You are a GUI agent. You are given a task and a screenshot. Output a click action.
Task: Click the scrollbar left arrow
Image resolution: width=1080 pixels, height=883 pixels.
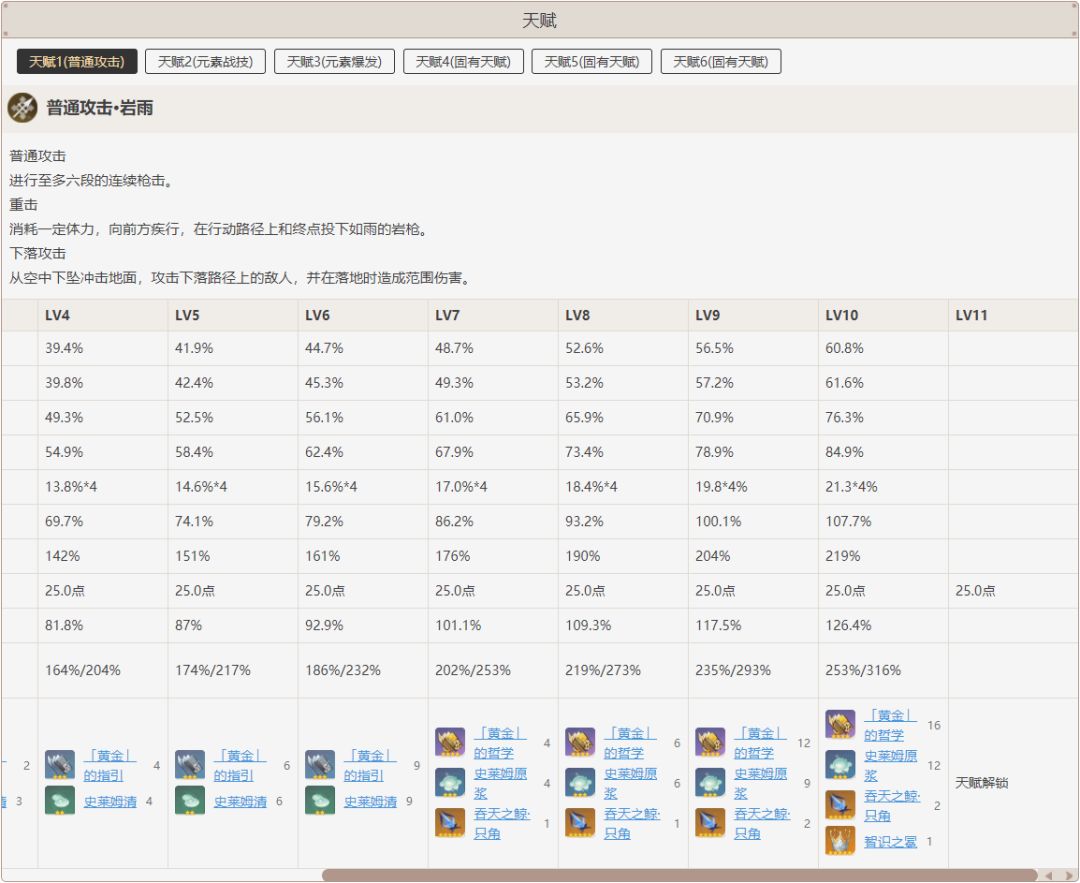point(1049,875)
